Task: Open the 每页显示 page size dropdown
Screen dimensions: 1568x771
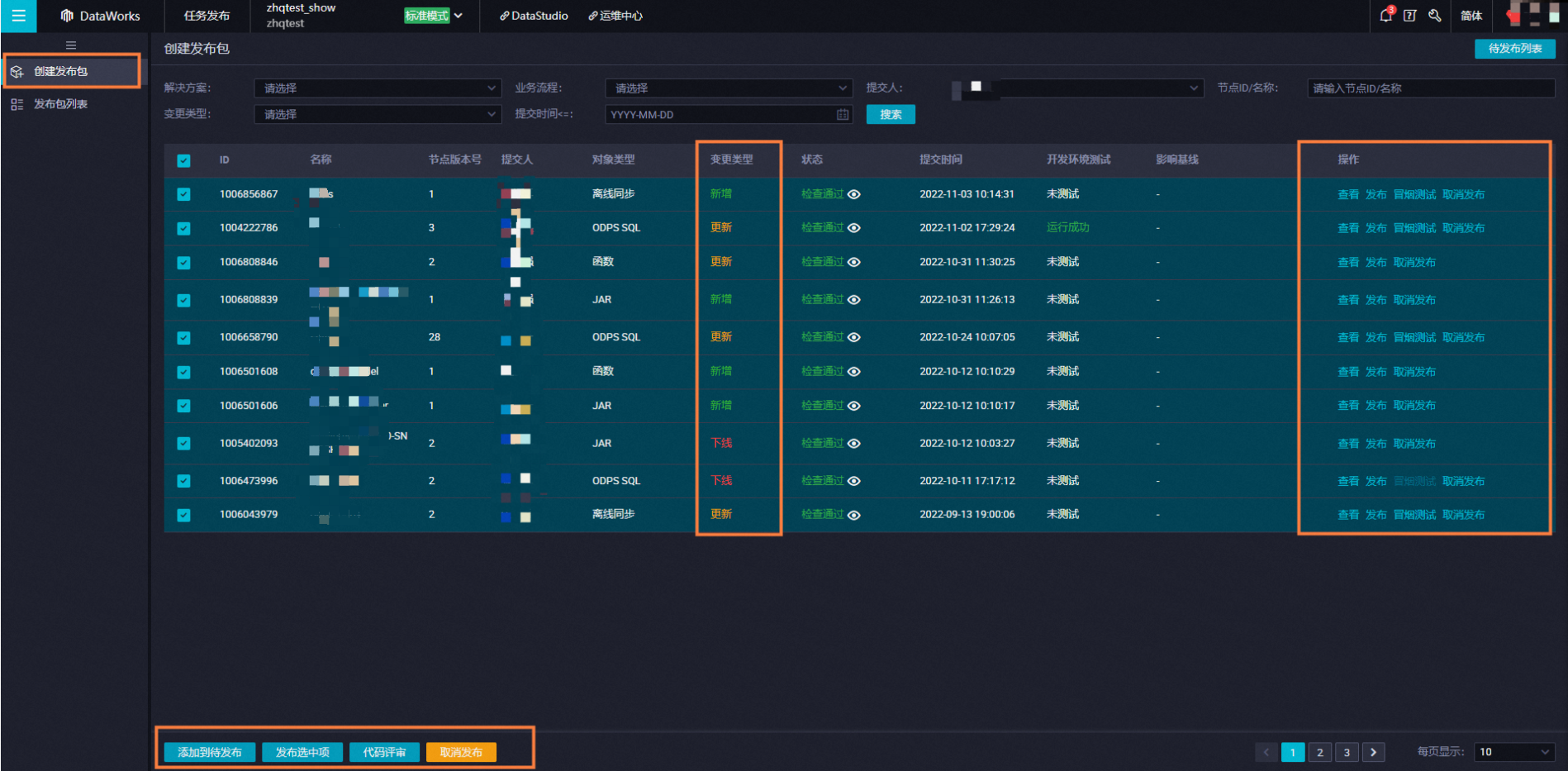Action: click(x=1514, y=752)
